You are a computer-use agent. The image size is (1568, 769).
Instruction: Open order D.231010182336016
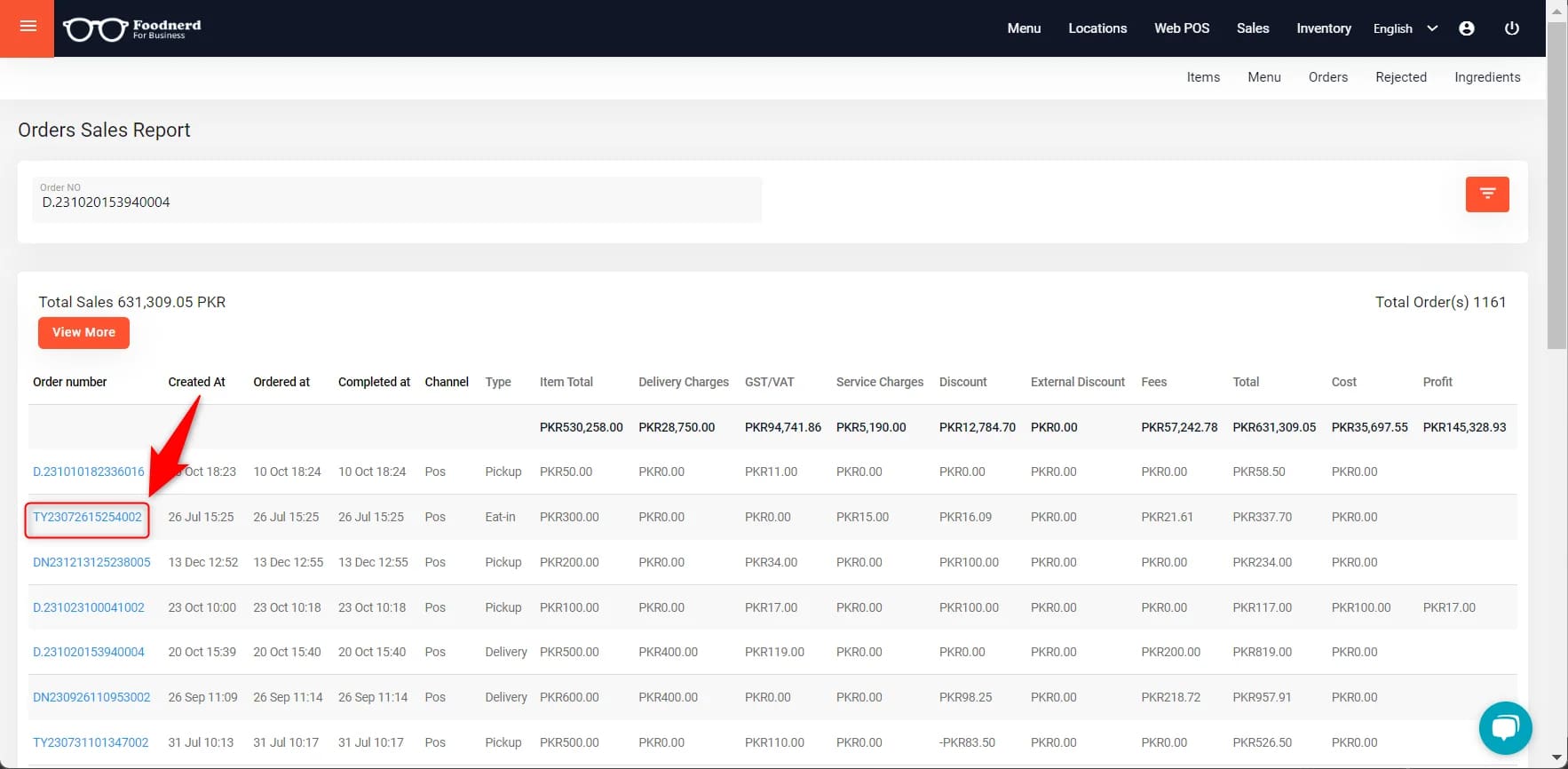89,472
